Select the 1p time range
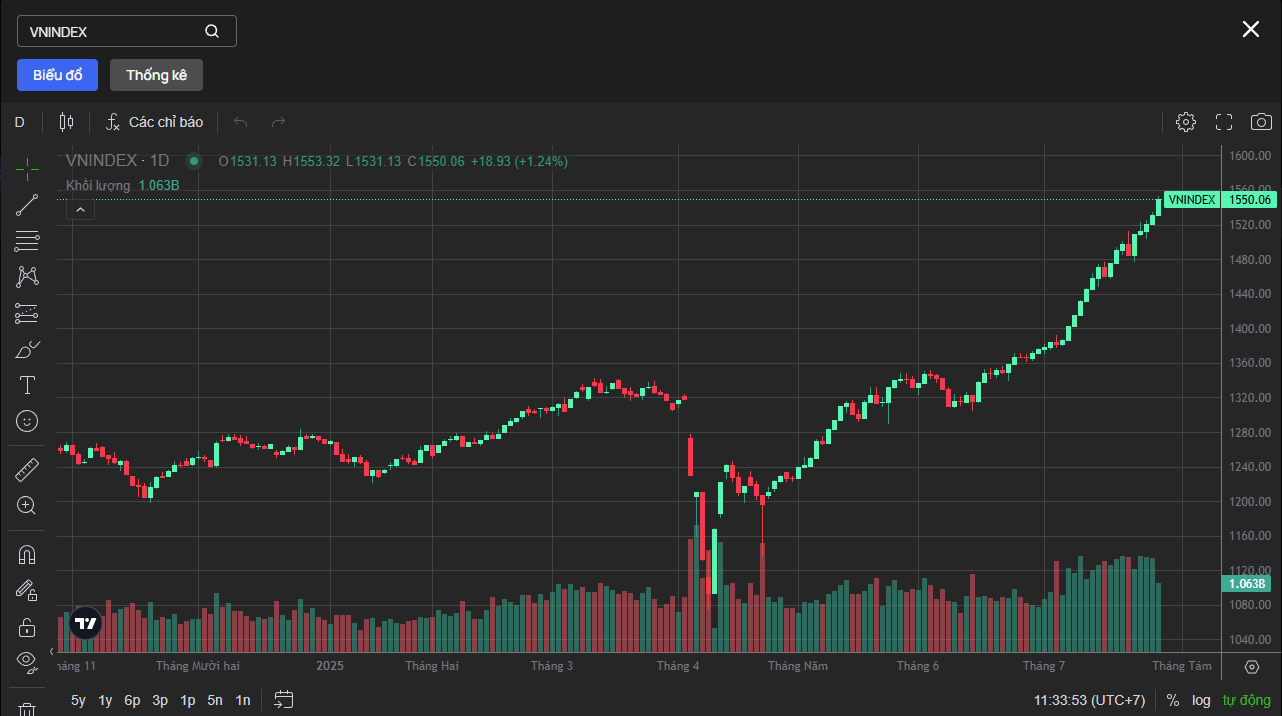This screenshot has width=1282, height=716. click(x=187, y=700)
